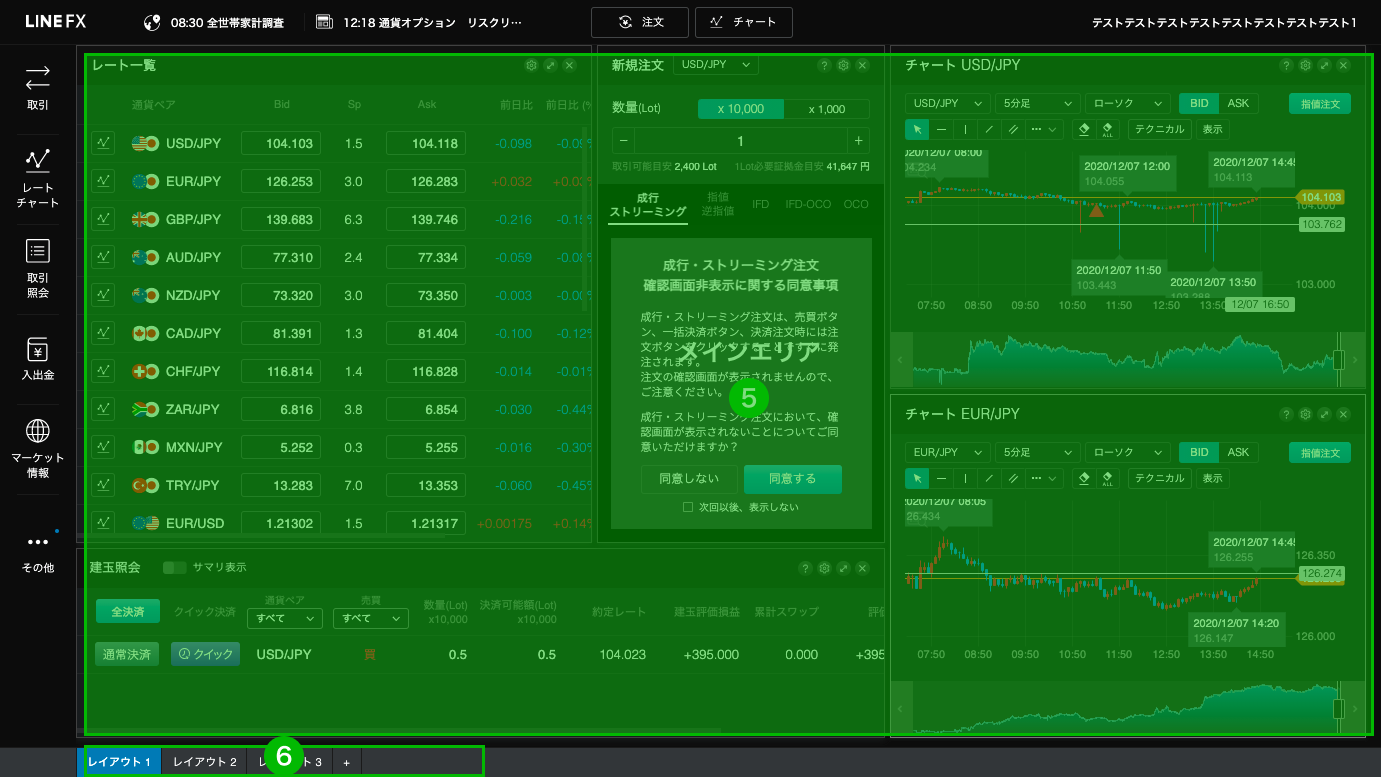Image resolution: width=1381 pixels, height=777 pixels.
Task: Expand the 5分足 timeframe dropdown in USD/JPY chart
Action: click(1039, 103)
